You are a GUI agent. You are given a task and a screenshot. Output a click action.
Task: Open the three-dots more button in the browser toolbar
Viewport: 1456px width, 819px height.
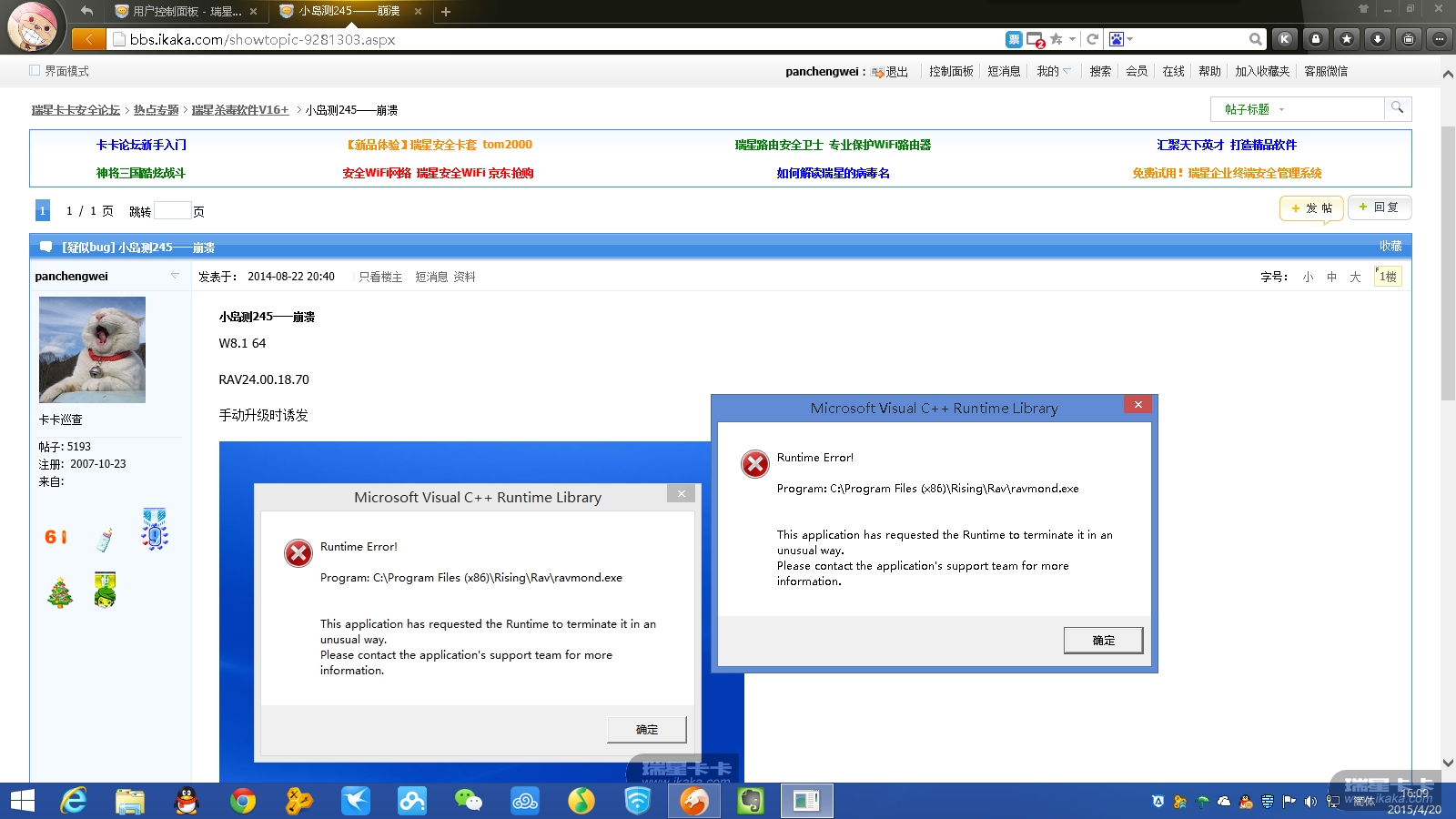[x=1439, y=39]
